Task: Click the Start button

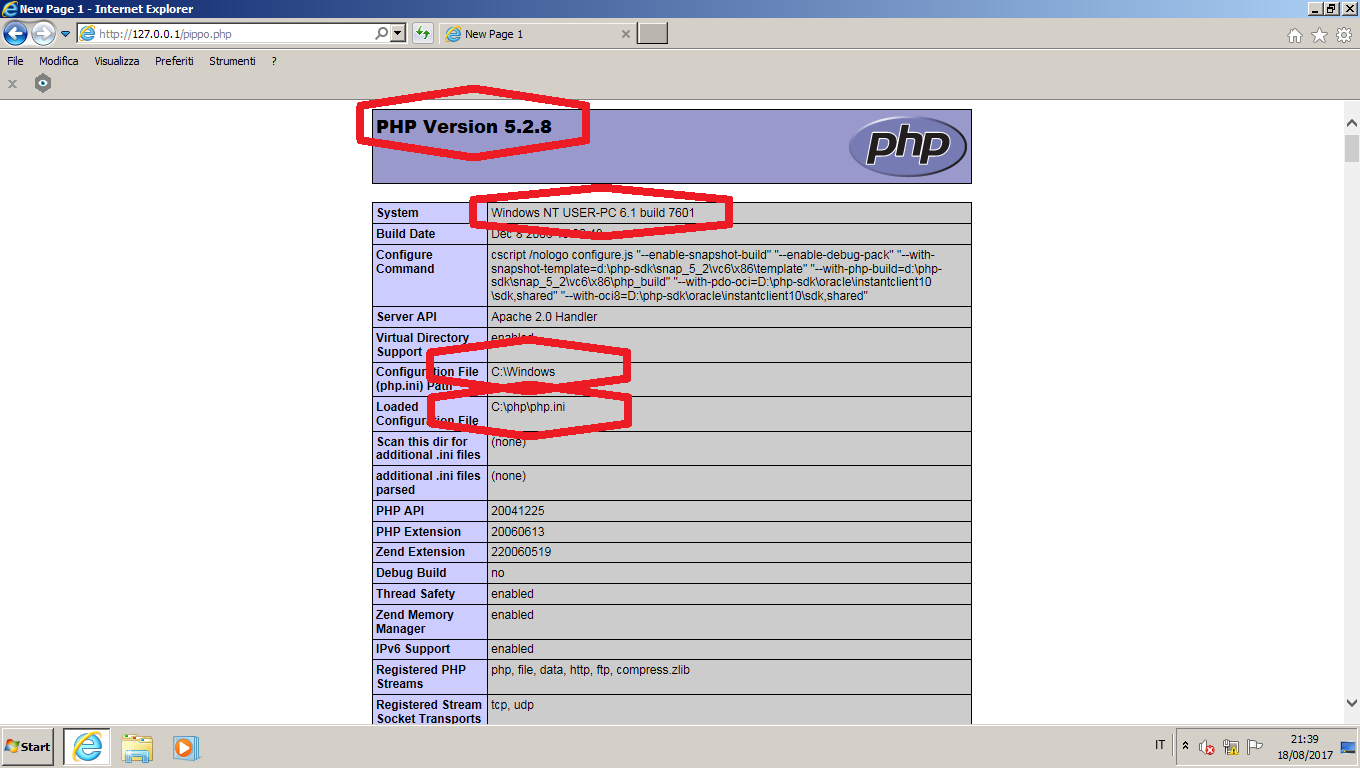Action: click(x=28, y=747)
